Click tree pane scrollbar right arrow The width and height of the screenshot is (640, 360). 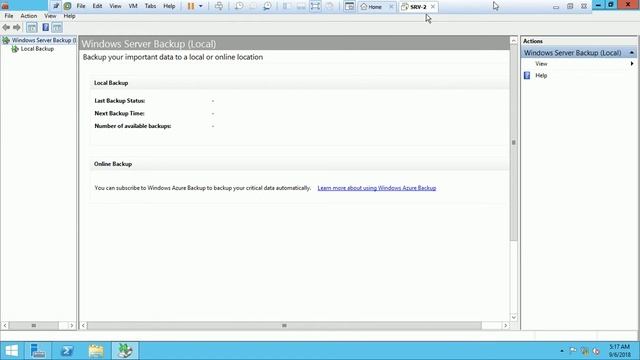pyautogui.click(x=72, y=325)
